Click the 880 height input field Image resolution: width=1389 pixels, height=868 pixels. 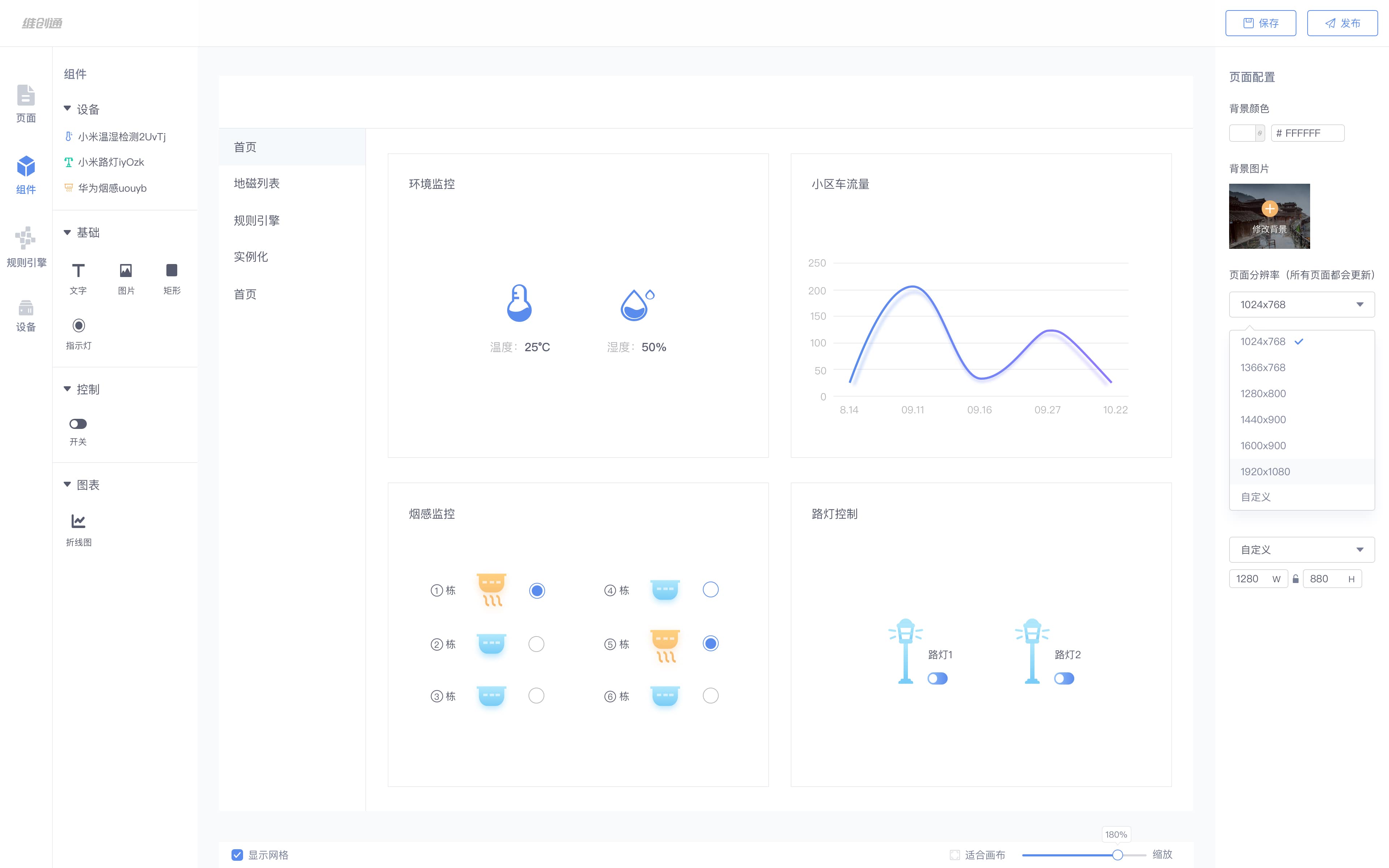point(1331,579)
